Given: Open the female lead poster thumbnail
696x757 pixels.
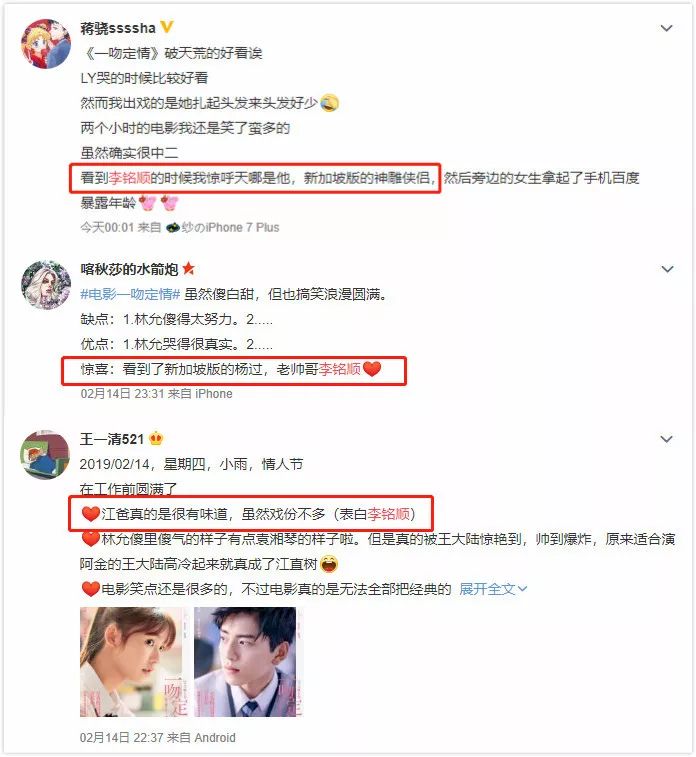Looking at the screenshot, I should click(x=134, y=662).
